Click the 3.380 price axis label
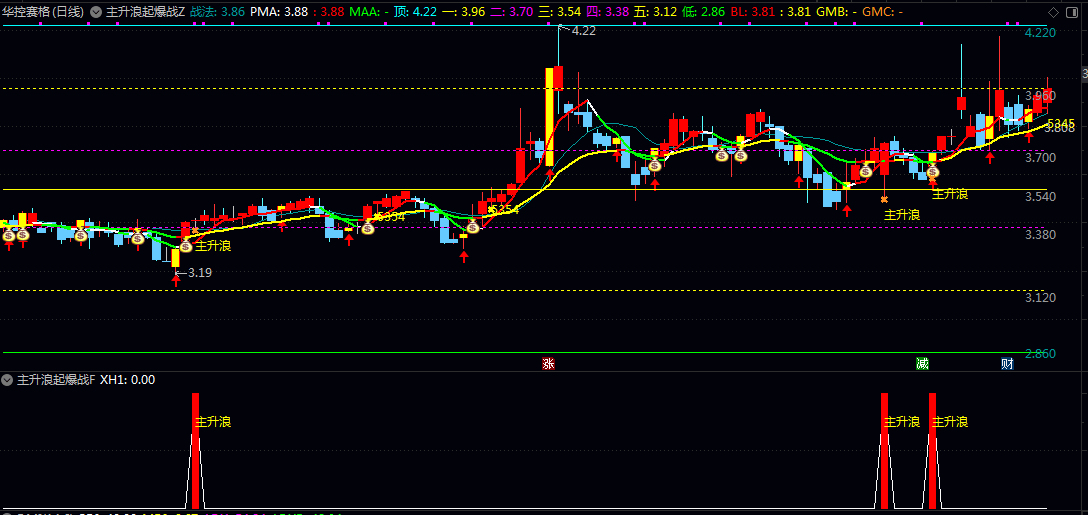 1040,235
